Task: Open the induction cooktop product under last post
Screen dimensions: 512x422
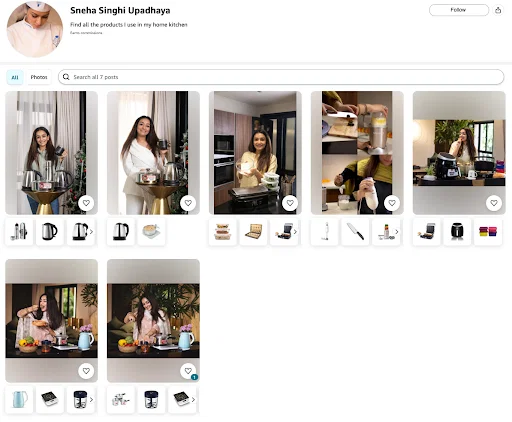Action: pos(182,399)
